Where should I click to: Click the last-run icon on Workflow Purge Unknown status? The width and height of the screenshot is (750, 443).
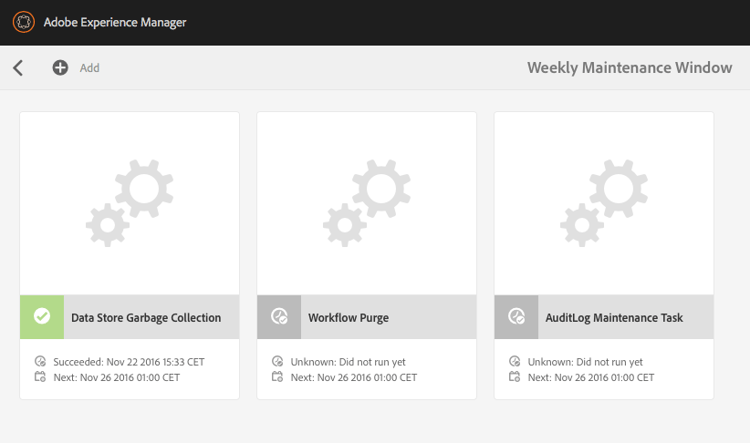click(277, 361)
